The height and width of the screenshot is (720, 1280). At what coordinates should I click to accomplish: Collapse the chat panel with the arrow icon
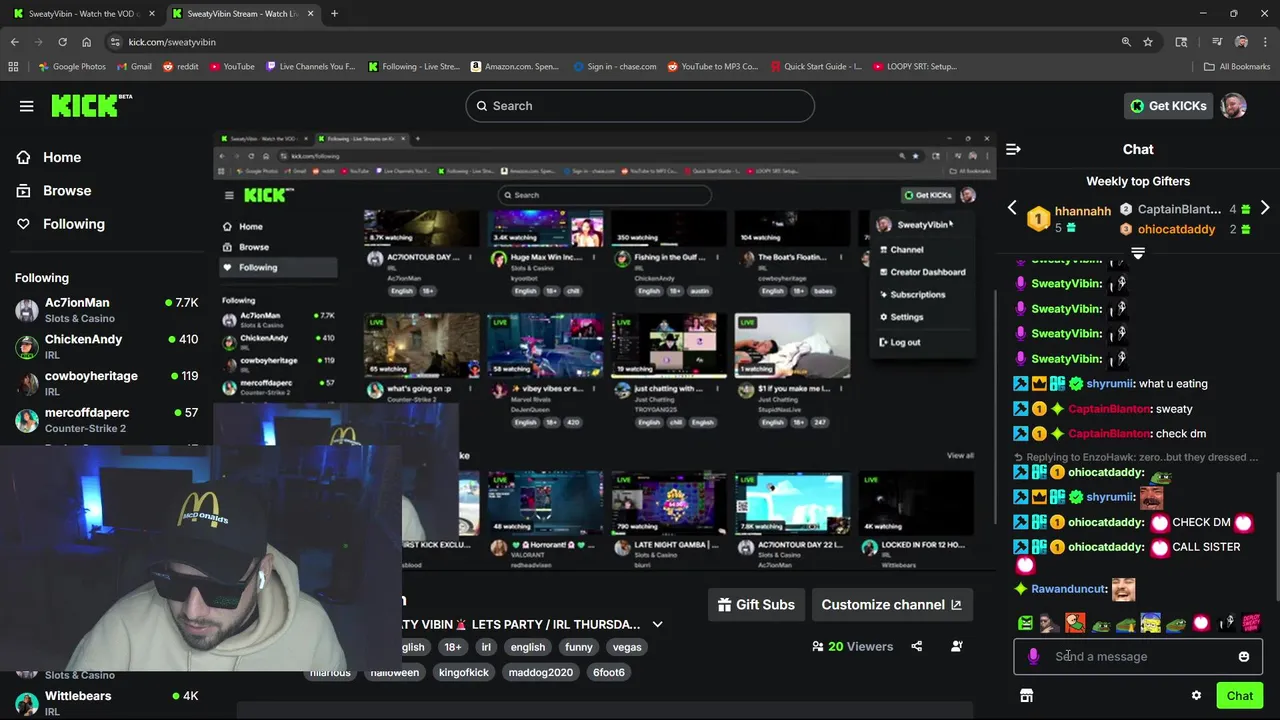[1013, 149]
